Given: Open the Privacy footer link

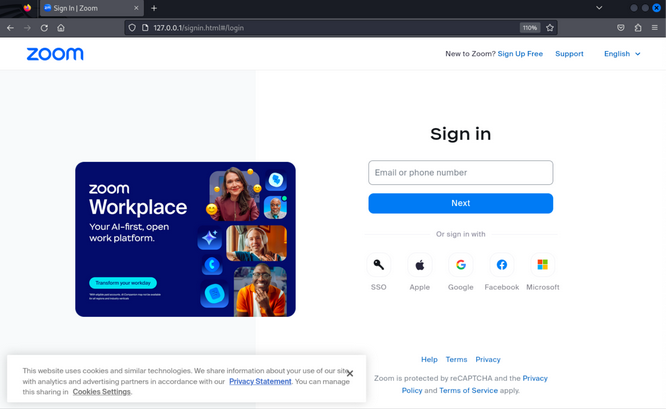Looking at the screenshot, I should [488, 360].
